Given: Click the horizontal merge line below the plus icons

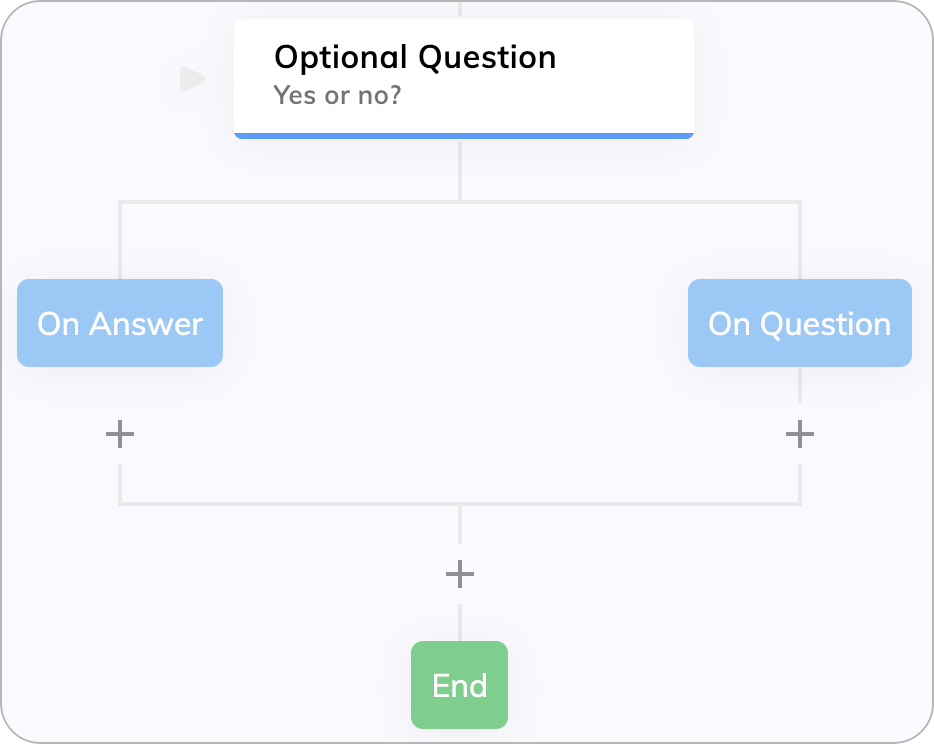Looking at the screenshot, I should point(460,504).
